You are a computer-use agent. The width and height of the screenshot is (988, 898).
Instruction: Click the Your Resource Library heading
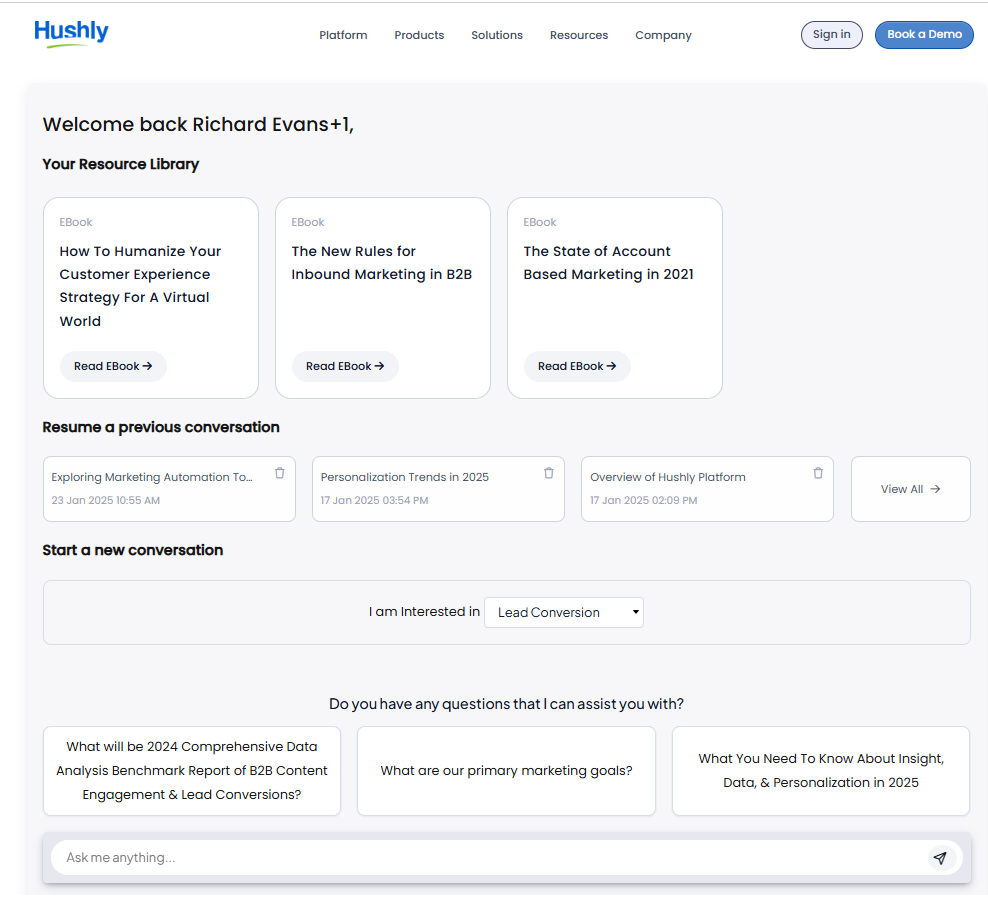[121, 164]
